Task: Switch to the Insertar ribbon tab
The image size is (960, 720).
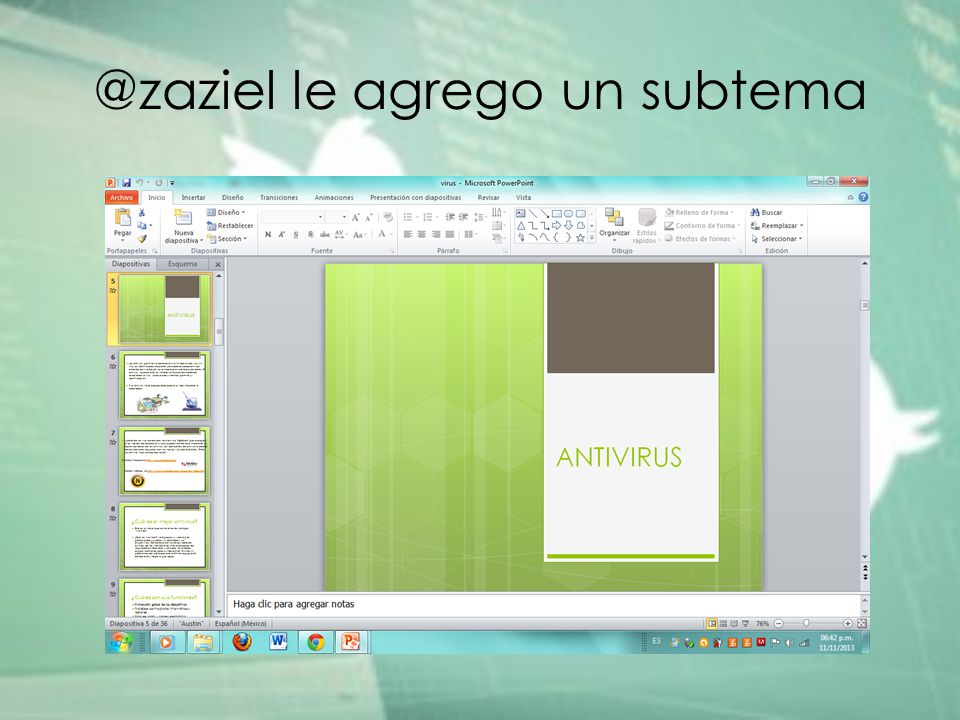Action: (x=193, y=197)
